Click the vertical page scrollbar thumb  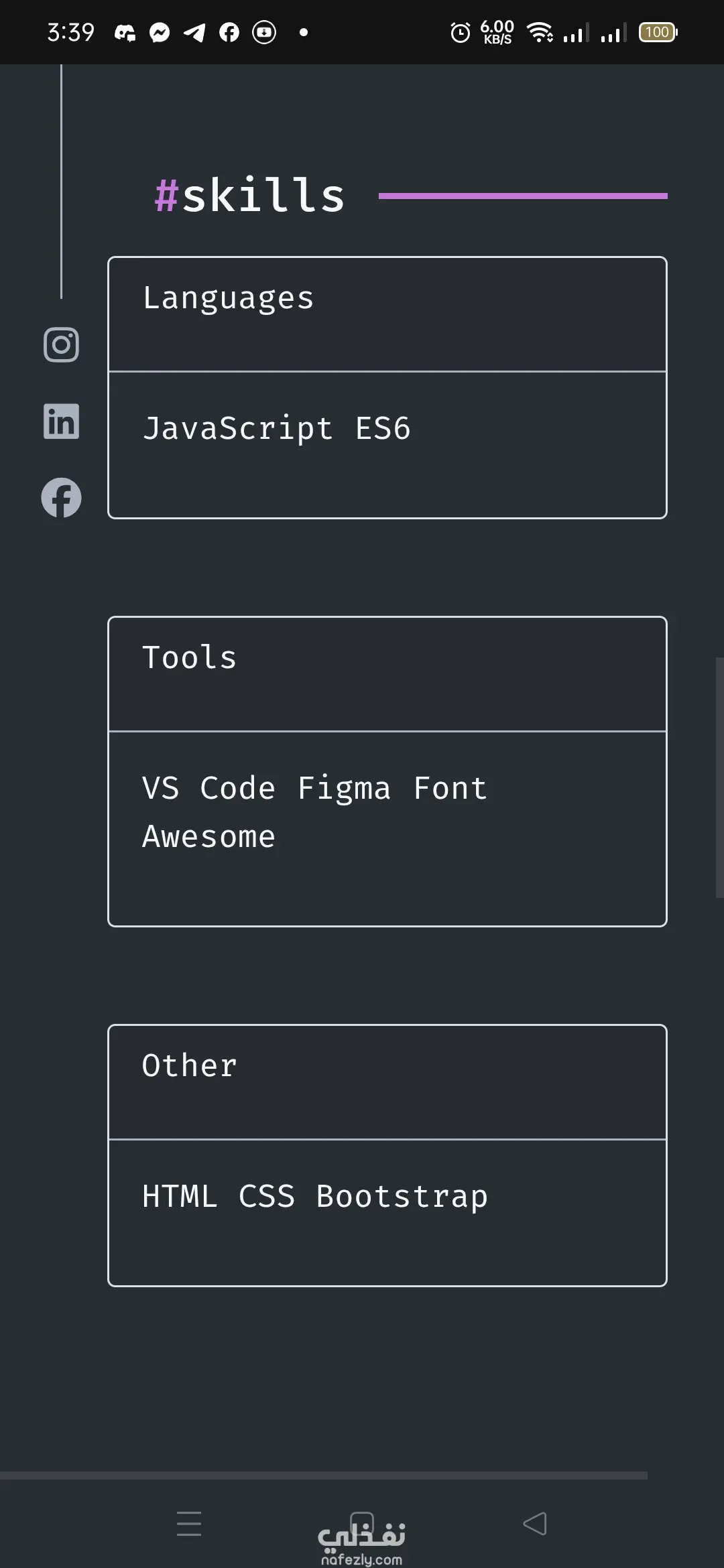719,777
